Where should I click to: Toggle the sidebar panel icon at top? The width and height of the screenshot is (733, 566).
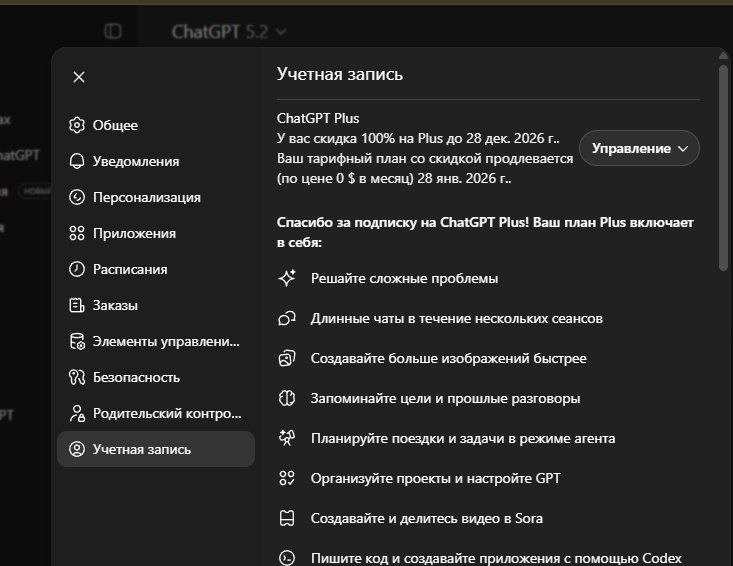click(x=113, y=31)
